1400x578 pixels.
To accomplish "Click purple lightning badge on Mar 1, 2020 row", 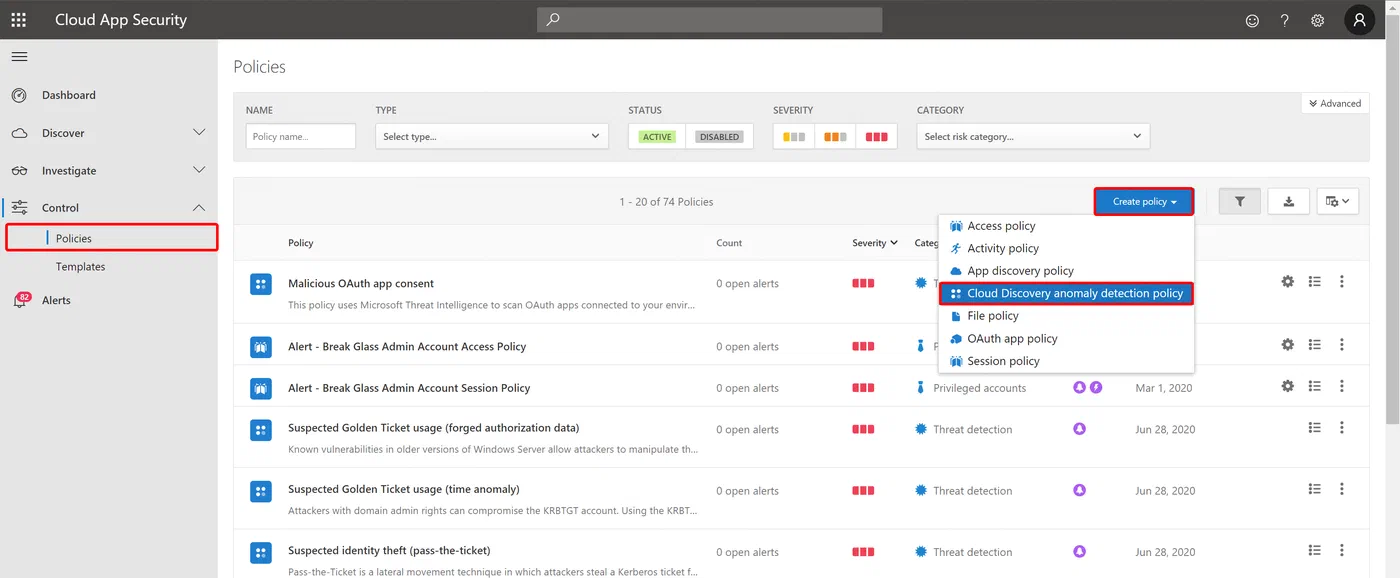I will point(1096,387).
